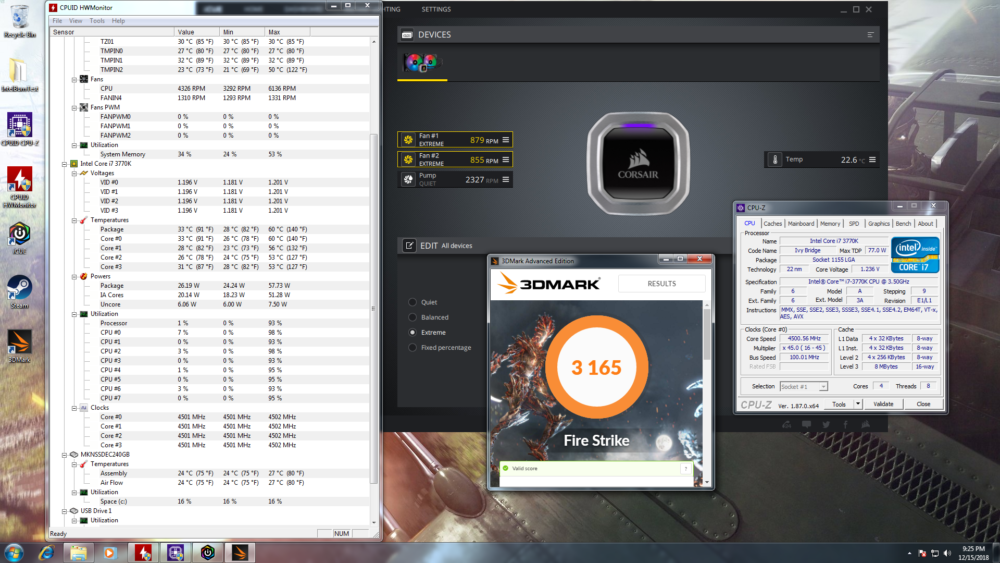The width and height of the screenshot is (1000, 563).
Task: Switch to HWMonitor in taskbar
Action: coord(143,552)
